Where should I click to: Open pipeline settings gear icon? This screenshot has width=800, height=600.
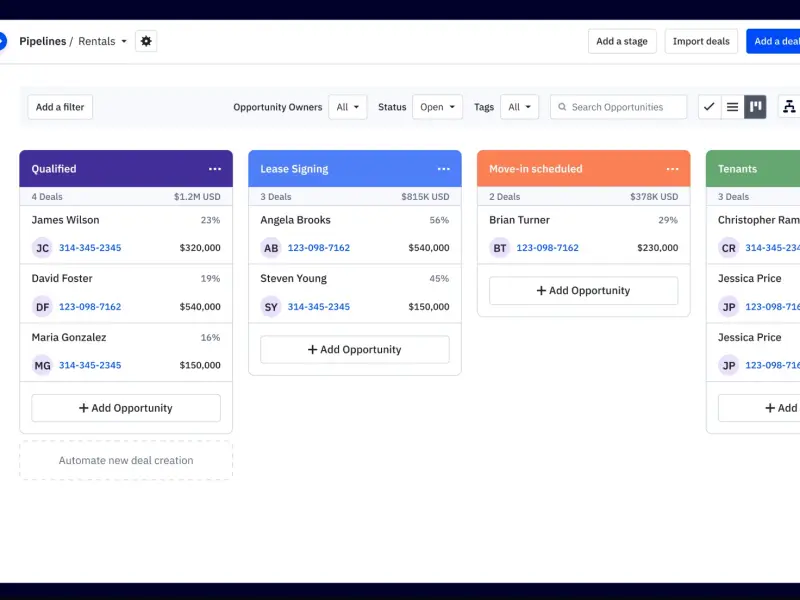(146, 41)
